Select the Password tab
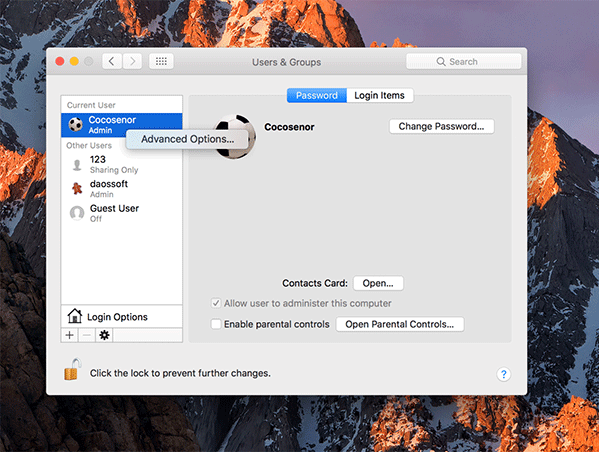This screenshot has height=452, width=599. coord(317,95)
